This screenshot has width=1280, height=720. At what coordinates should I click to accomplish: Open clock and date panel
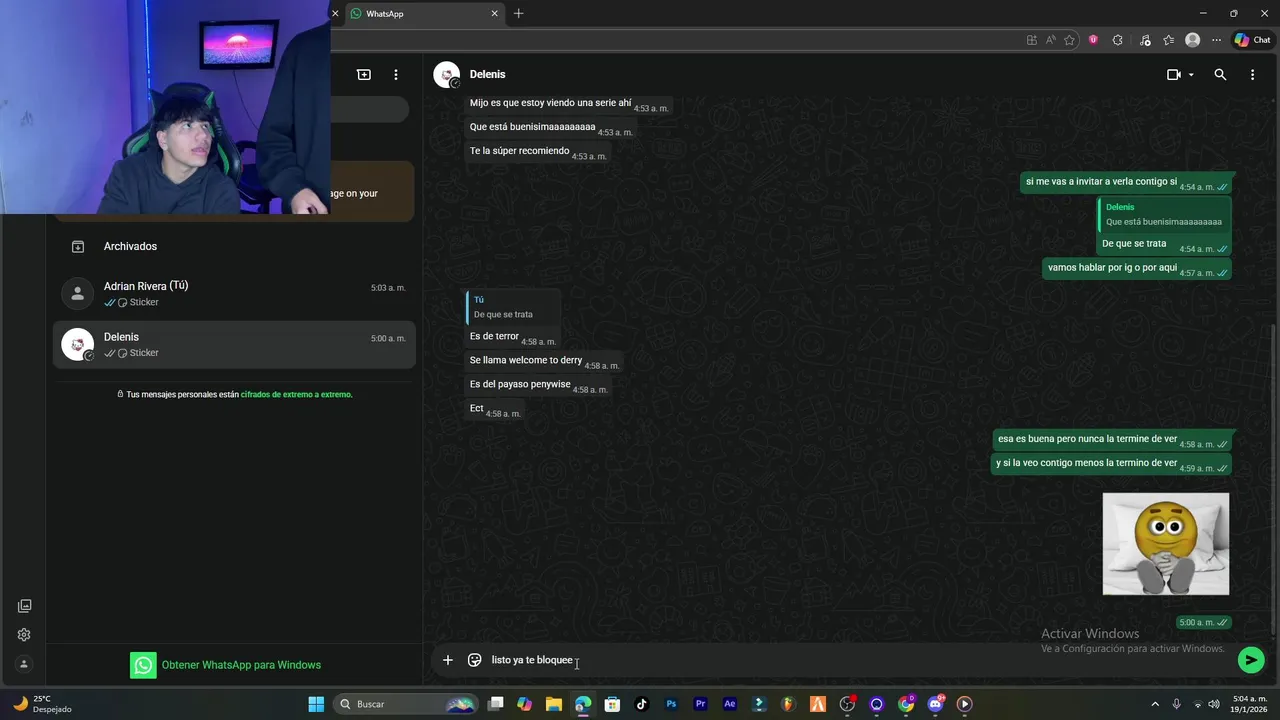(1250, 704)
